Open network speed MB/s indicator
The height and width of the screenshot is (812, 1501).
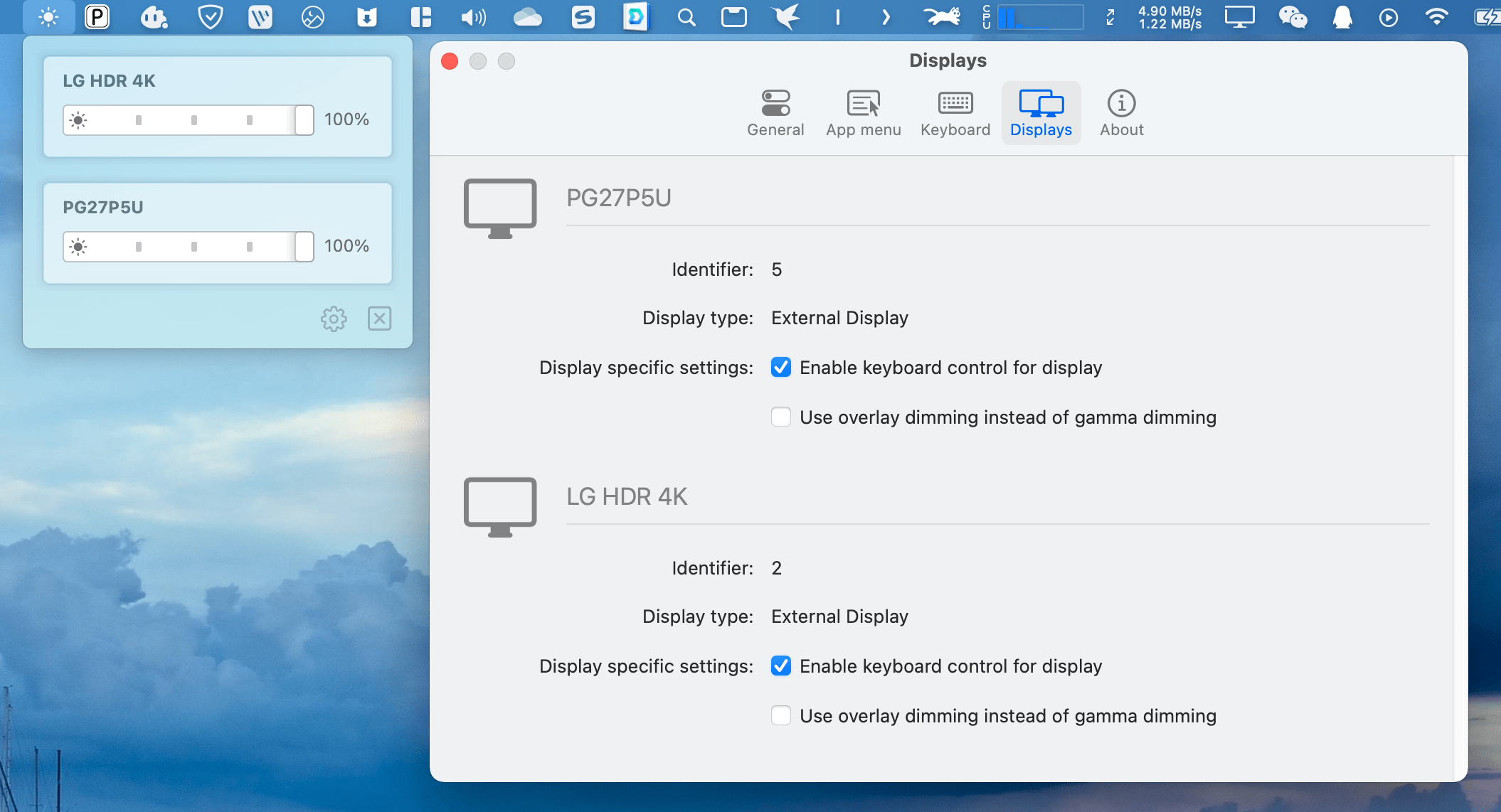(x=1169, y=17)
